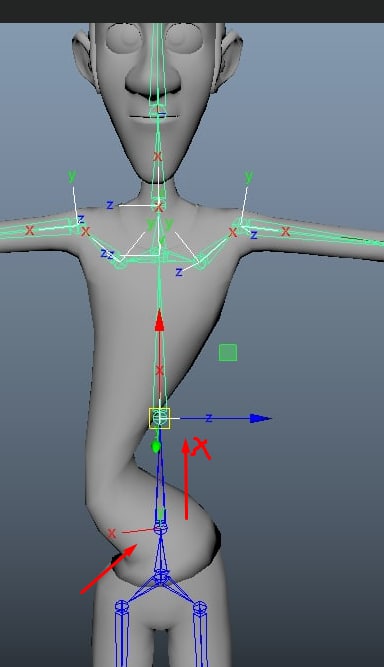Select the blue pelvis root joint
This screenshot has width=384, height=667.
(161, 576)
